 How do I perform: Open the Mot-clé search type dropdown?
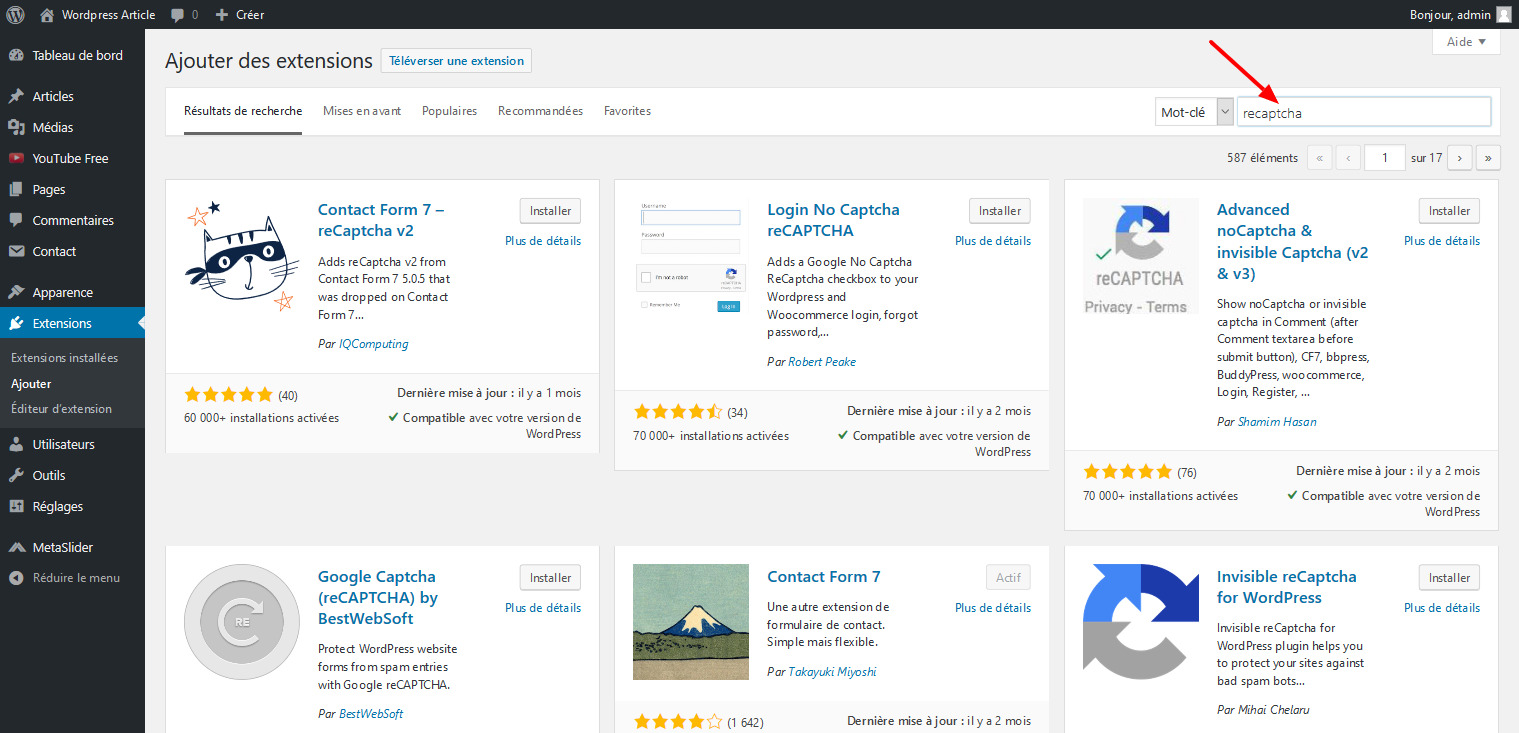(1194, 112)
